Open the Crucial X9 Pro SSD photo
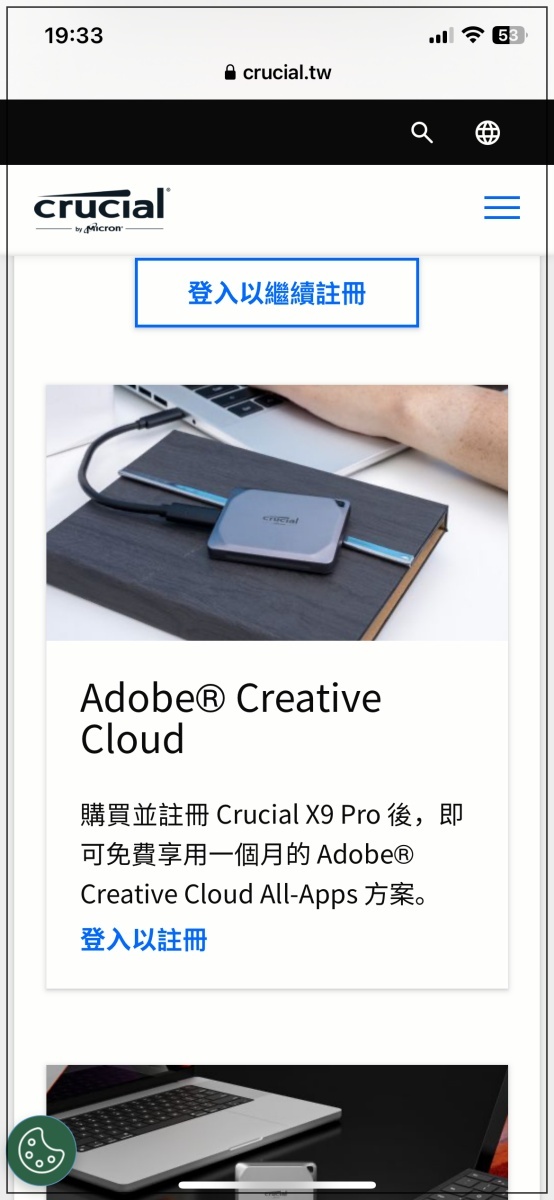The height and width of the screenshot is (1200, 554). pos(277,513)
